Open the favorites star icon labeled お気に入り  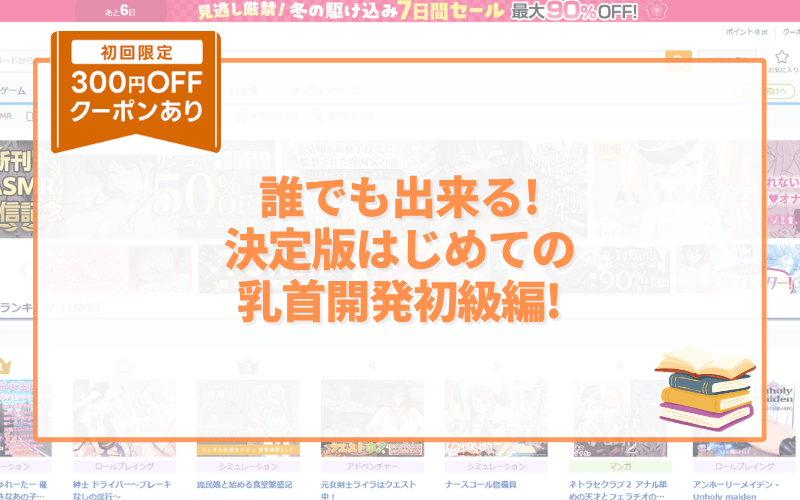tap(782, 61)
